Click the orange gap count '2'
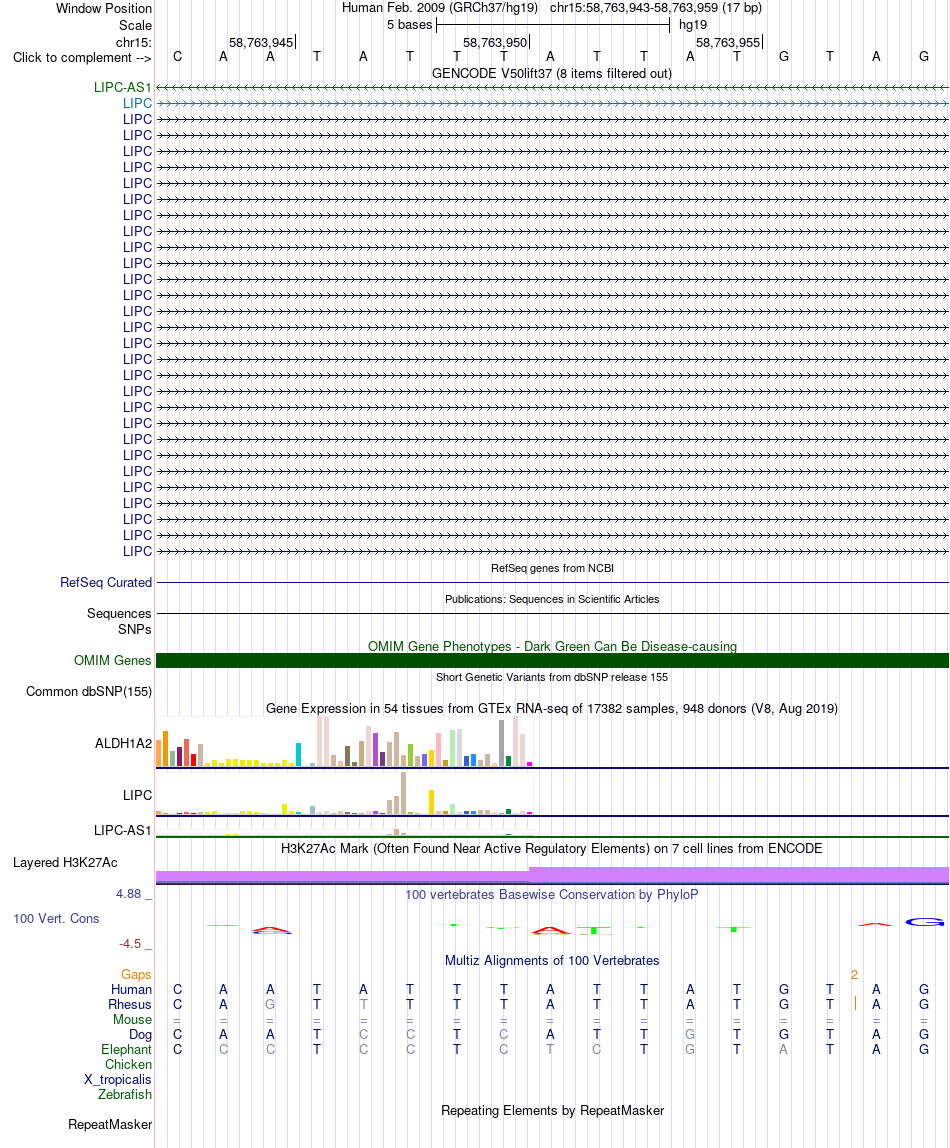This screenshot has height=1148, width=950. point(854,974)
